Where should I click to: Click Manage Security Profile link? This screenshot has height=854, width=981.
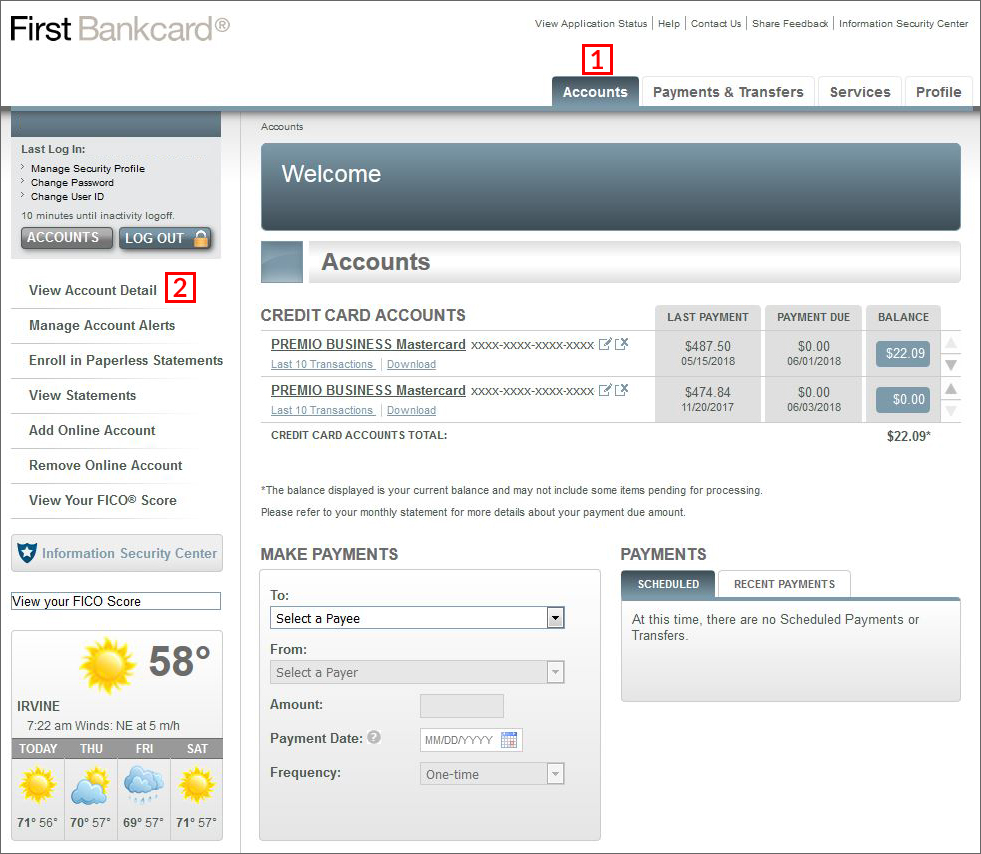pos(88,168)
